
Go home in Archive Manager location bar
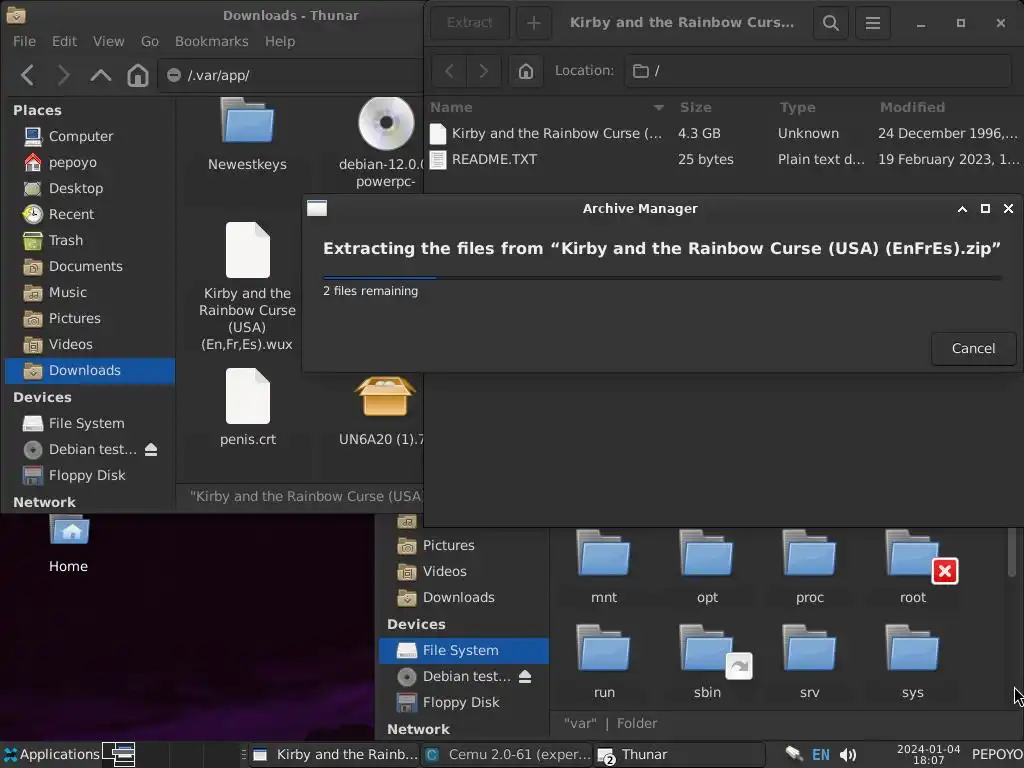[526, 71]
